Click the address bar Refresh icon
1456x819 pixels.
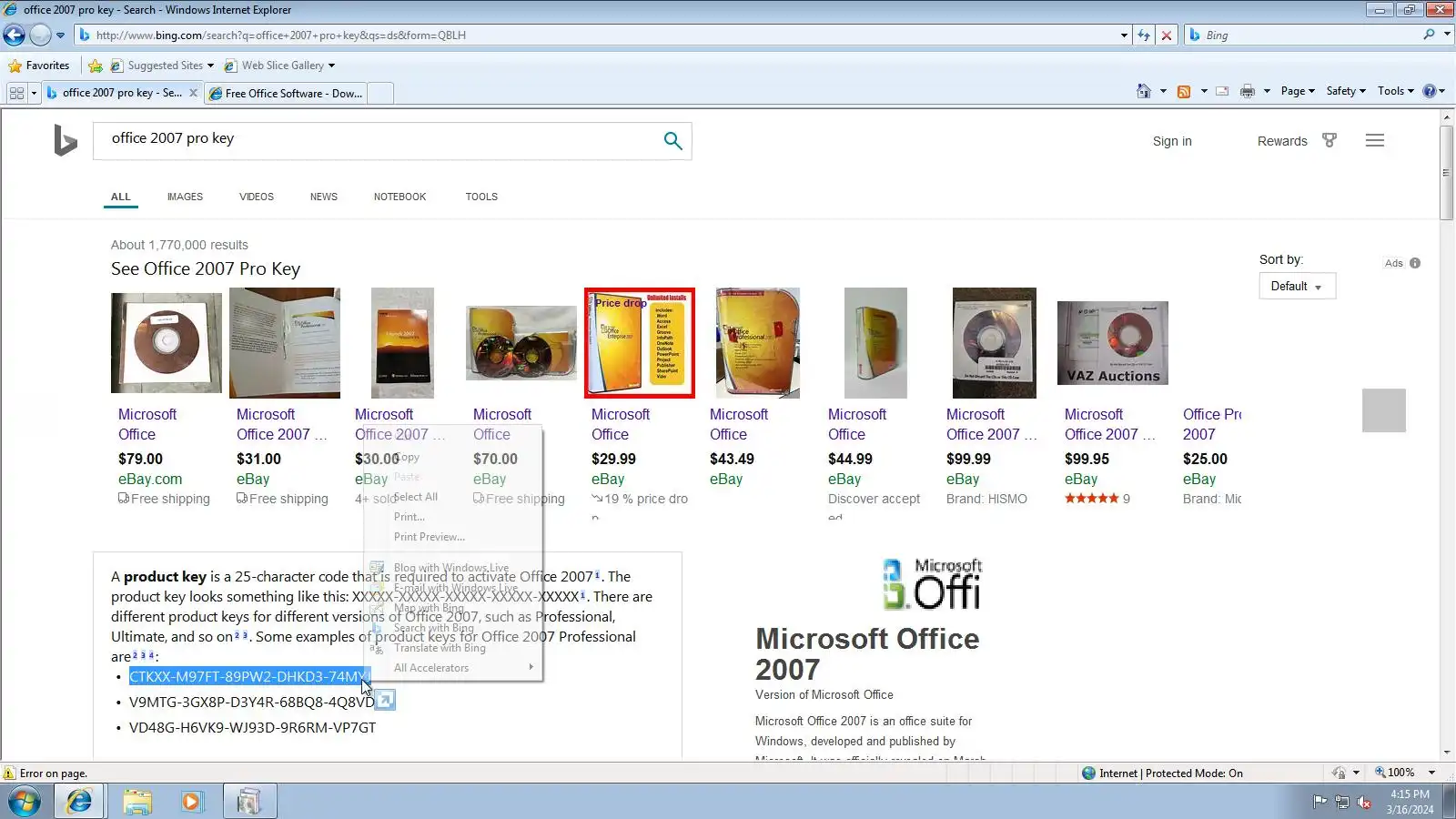pyautogui.click(x=1144, y=35)
